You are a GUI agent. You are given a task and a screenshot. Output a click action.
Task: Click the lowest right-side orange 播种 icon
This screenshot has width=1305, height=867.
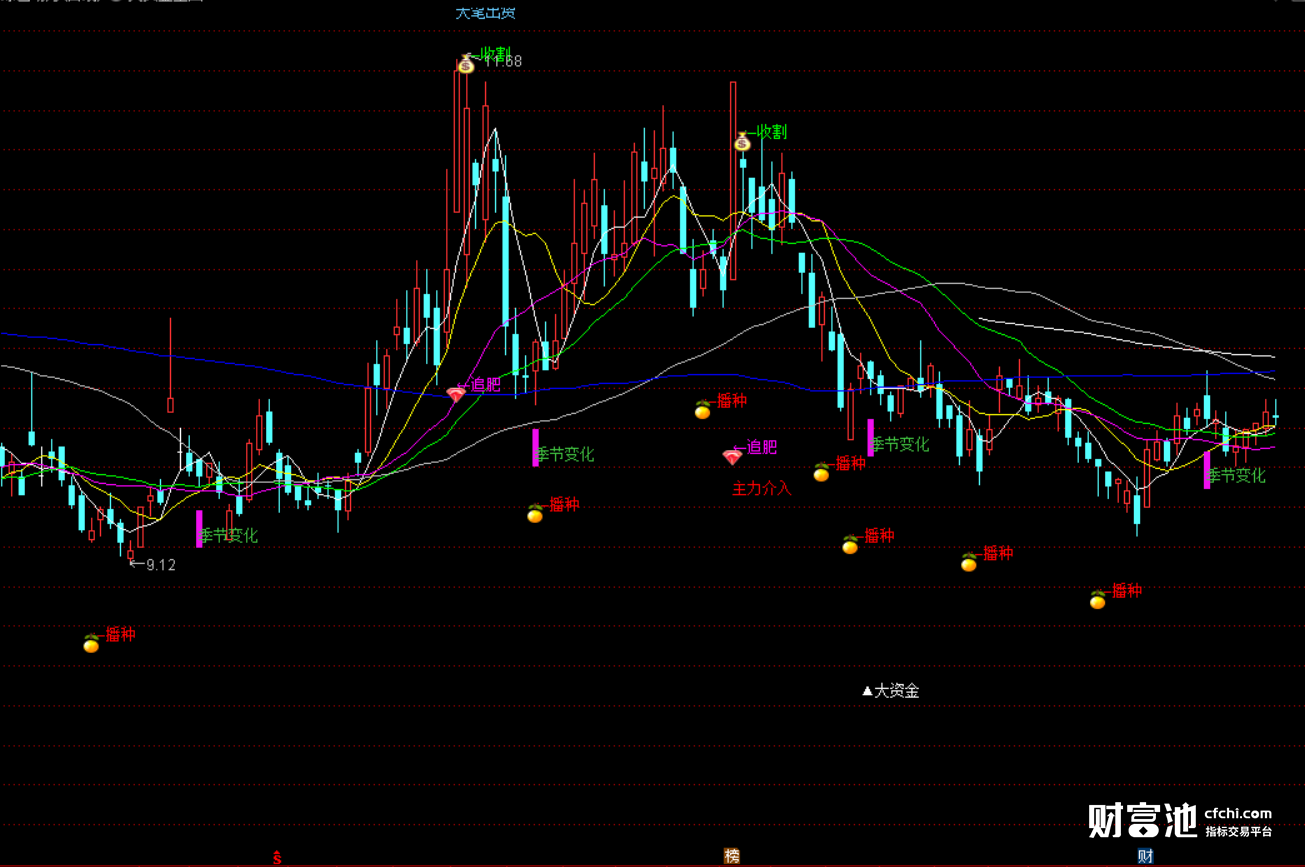(x=1098, y=599)
